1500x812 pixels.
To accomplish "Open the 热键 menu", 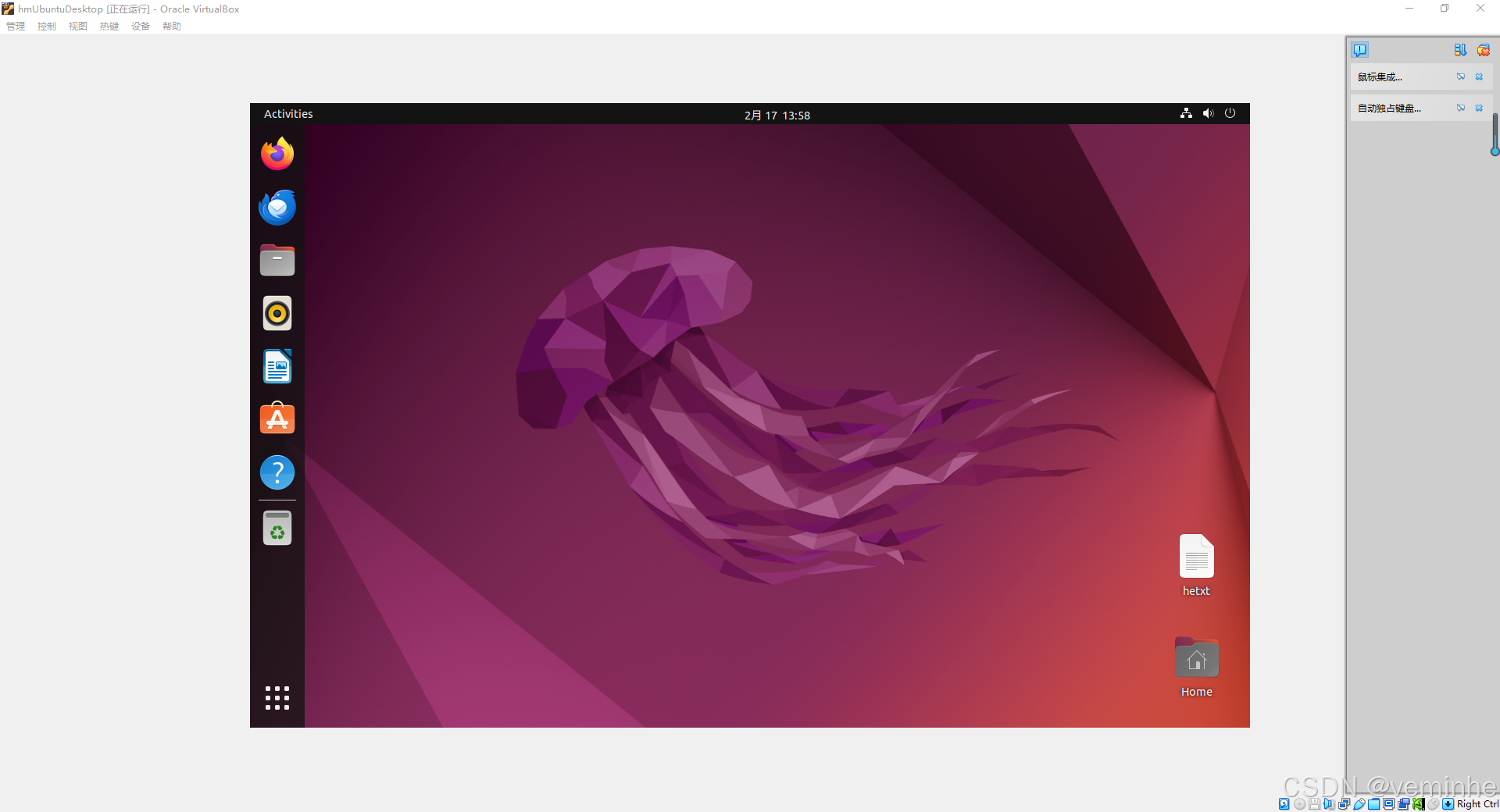I will point(109,27).
